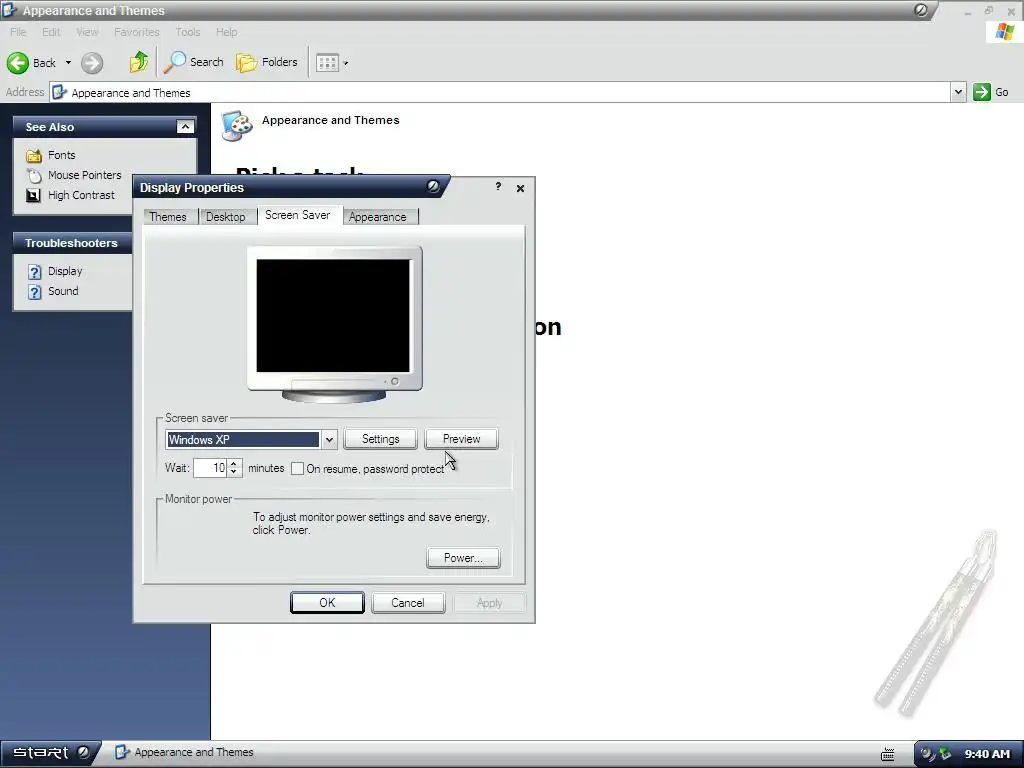Click the Display troubleshooter help icon
This screenshot has width=1024, height=768.
[x=35, y=272]
